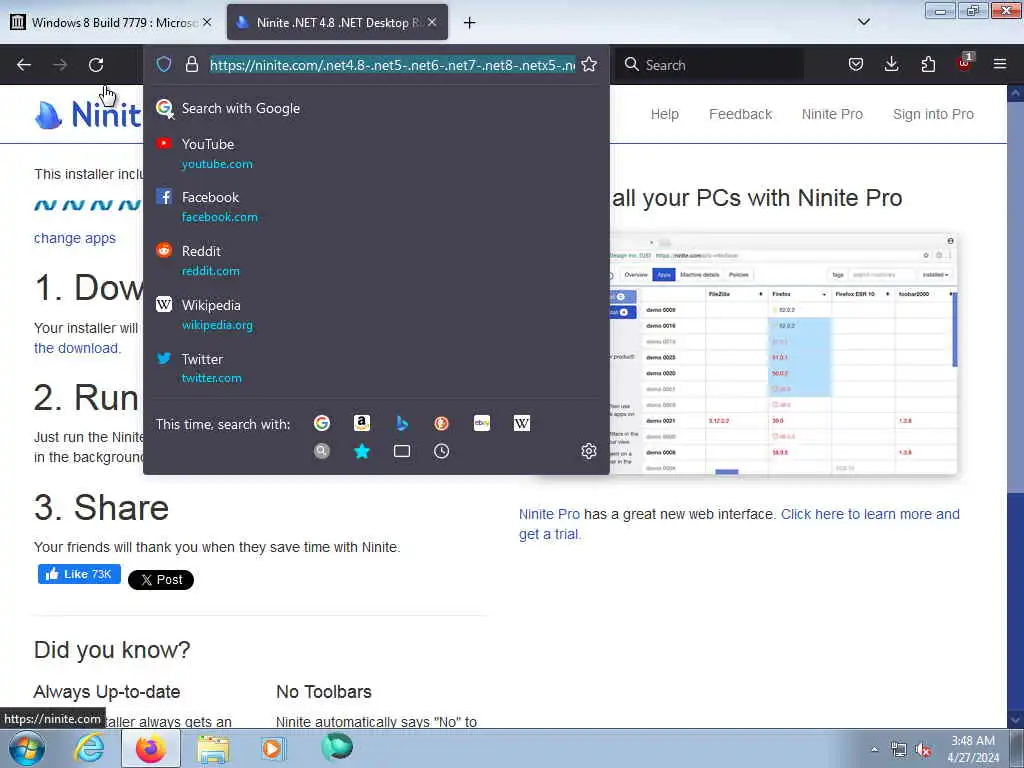Viewport: 1024px width, 768px height.
Task: Show hidden tray icons arrow
Action: pos(874,750)
